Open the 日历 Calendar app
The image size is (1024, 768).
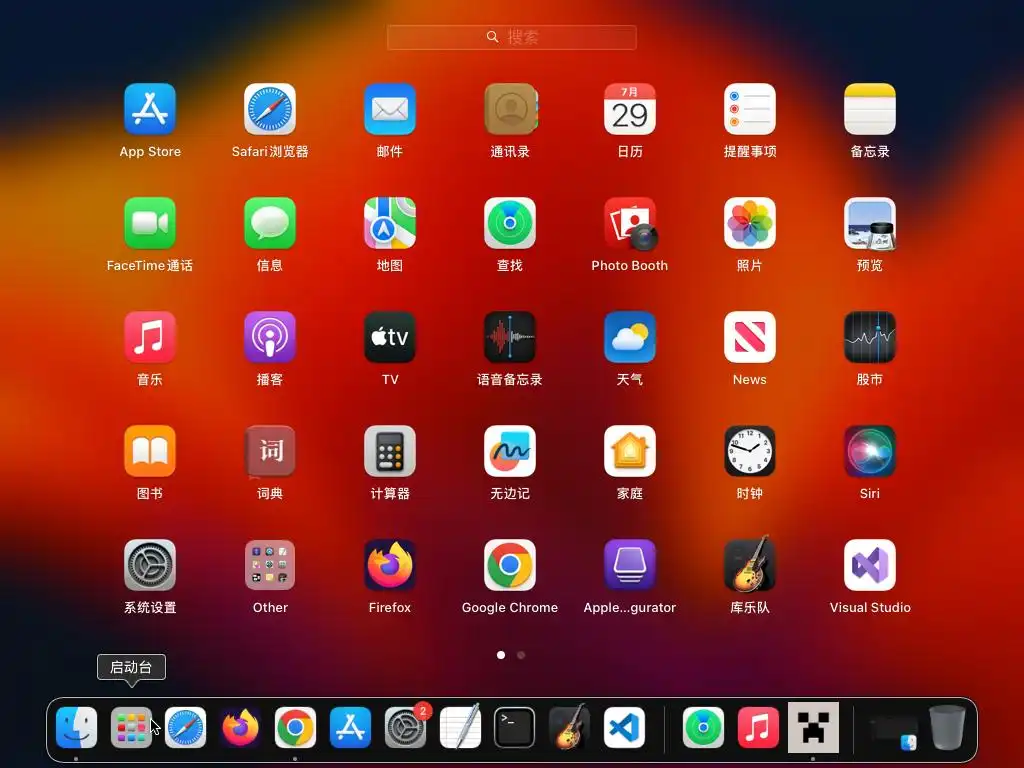630,109
